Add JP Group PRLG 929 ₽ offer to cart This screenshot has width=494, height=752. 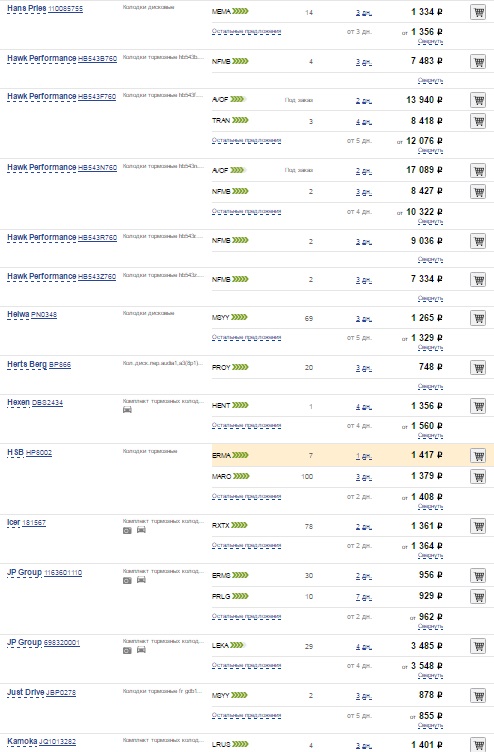click(478, 597)
